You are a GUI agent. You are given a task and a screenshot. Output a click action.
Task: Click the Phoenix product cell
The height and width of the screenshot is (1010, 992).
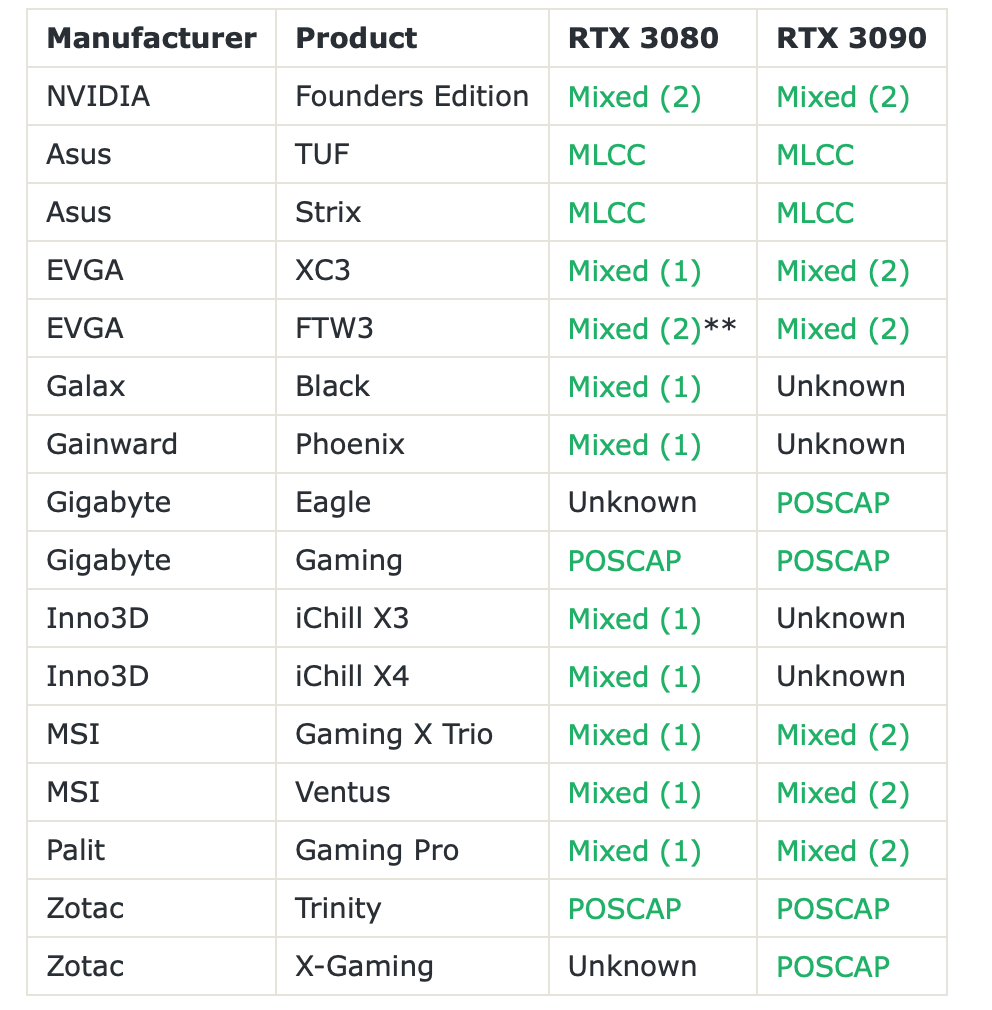pyautogui.click(x=349, y=445)
